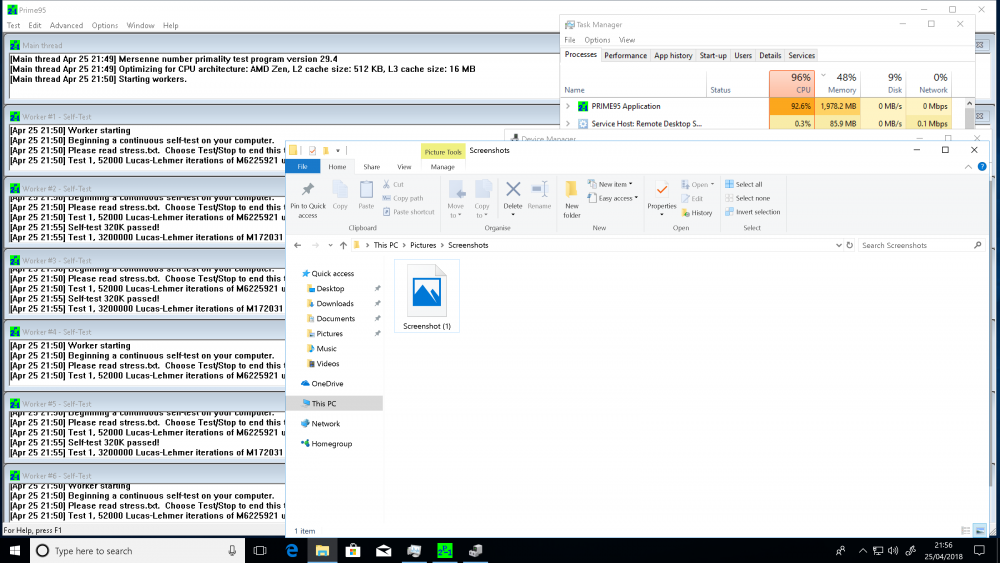The width and height of the screenshot is (1000, 563).
Task: Select Downloads in Quick access
Action: tap(335, 303)
